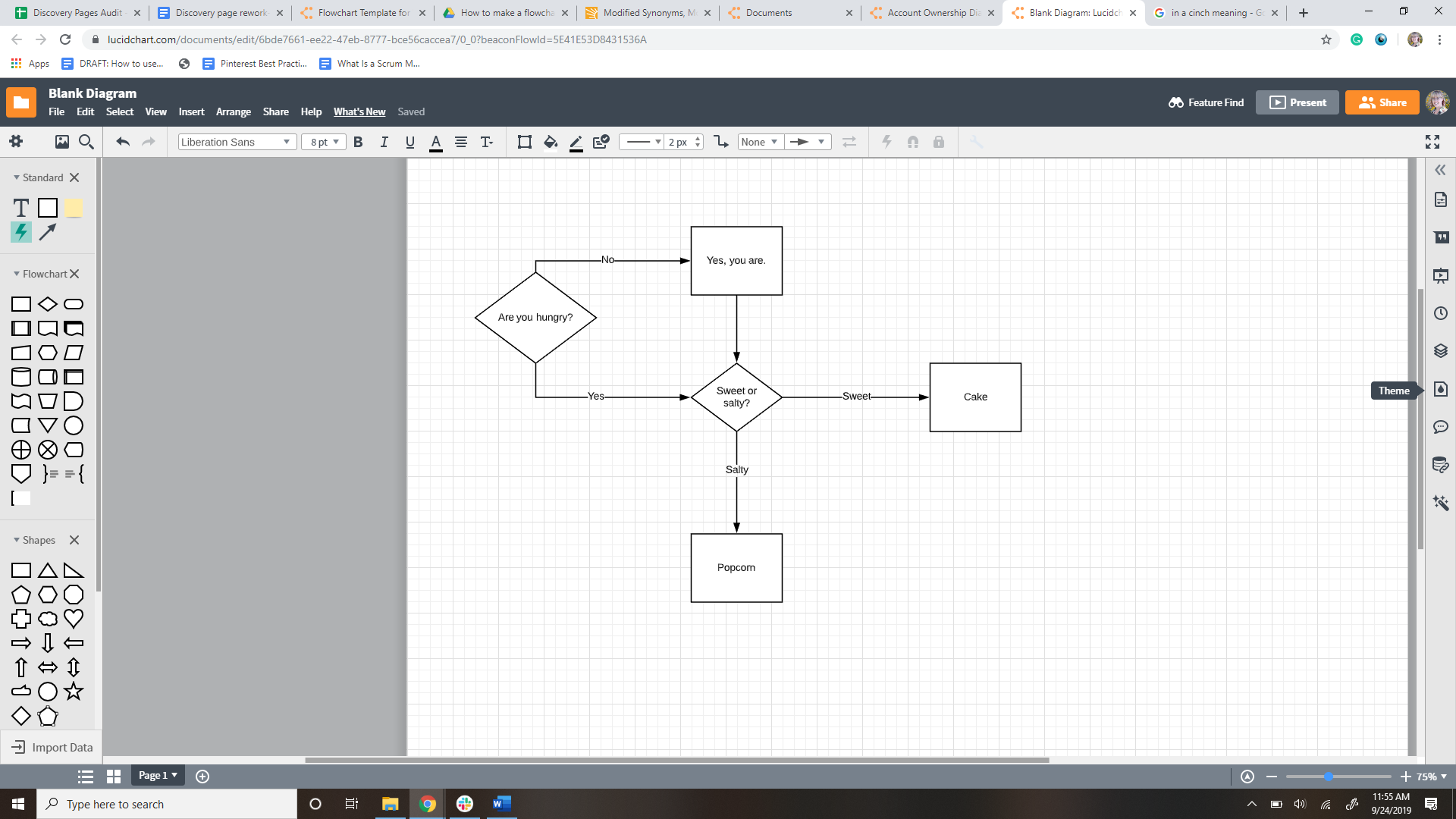The width and height of the screenshot is (1456, 819).
Task: Open the Import Data panel
Action: click(x=52, y=747)
